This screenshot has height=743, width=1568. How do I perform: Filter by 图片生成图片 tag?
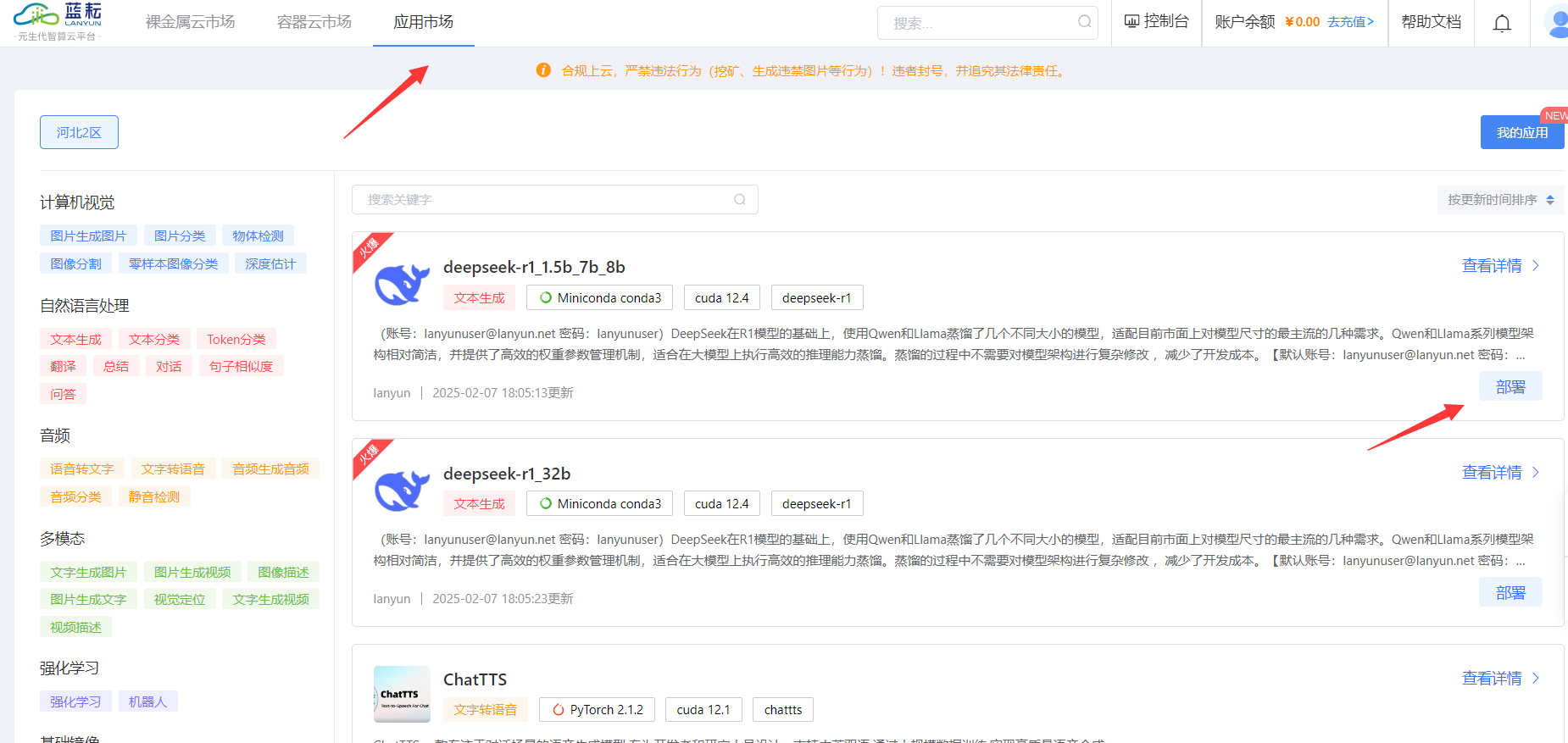coord(88,236)
